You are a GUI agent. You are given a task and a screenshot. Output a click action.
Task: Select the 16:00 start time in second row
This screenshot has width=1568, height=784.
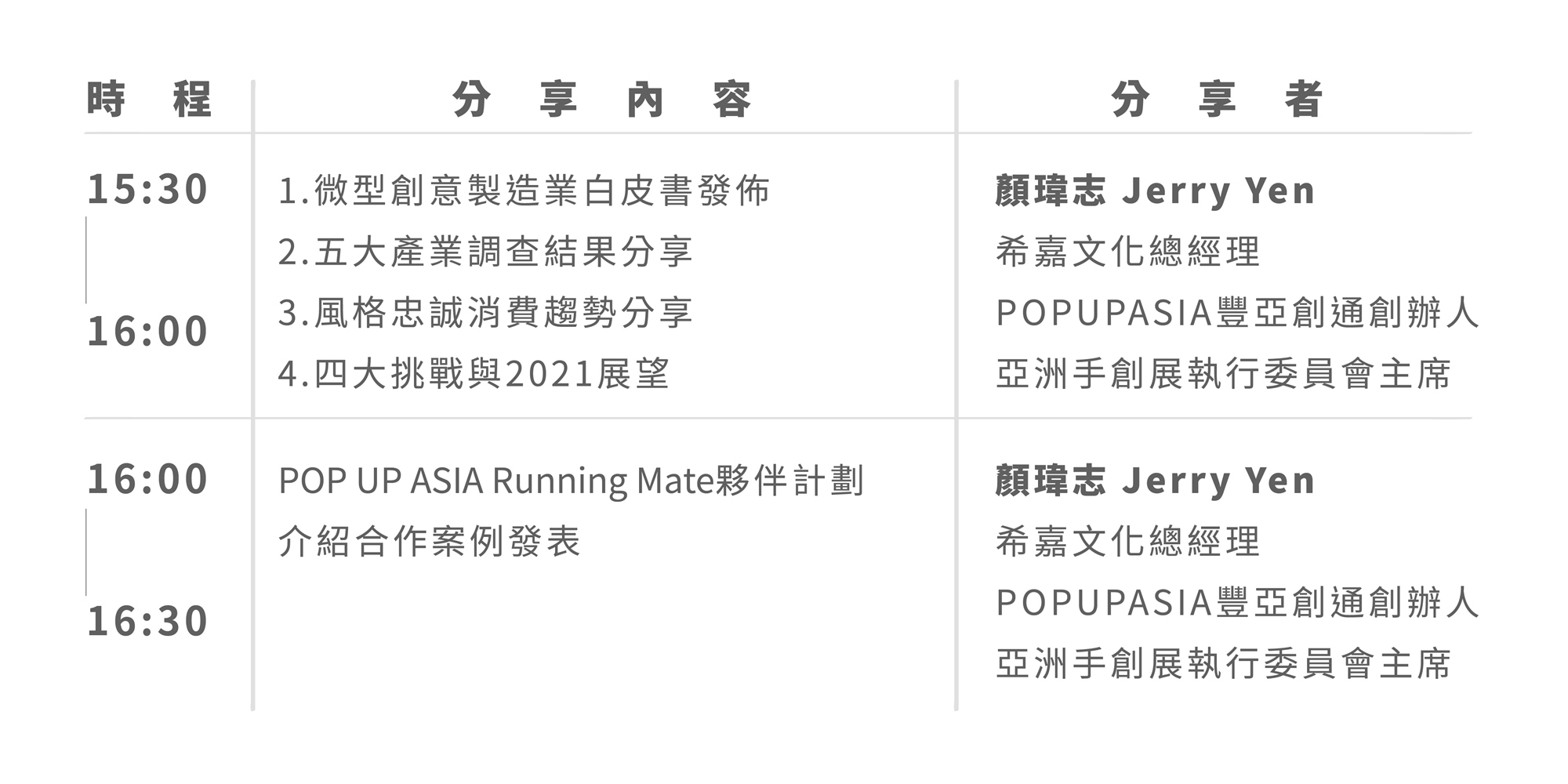[147, 480]
